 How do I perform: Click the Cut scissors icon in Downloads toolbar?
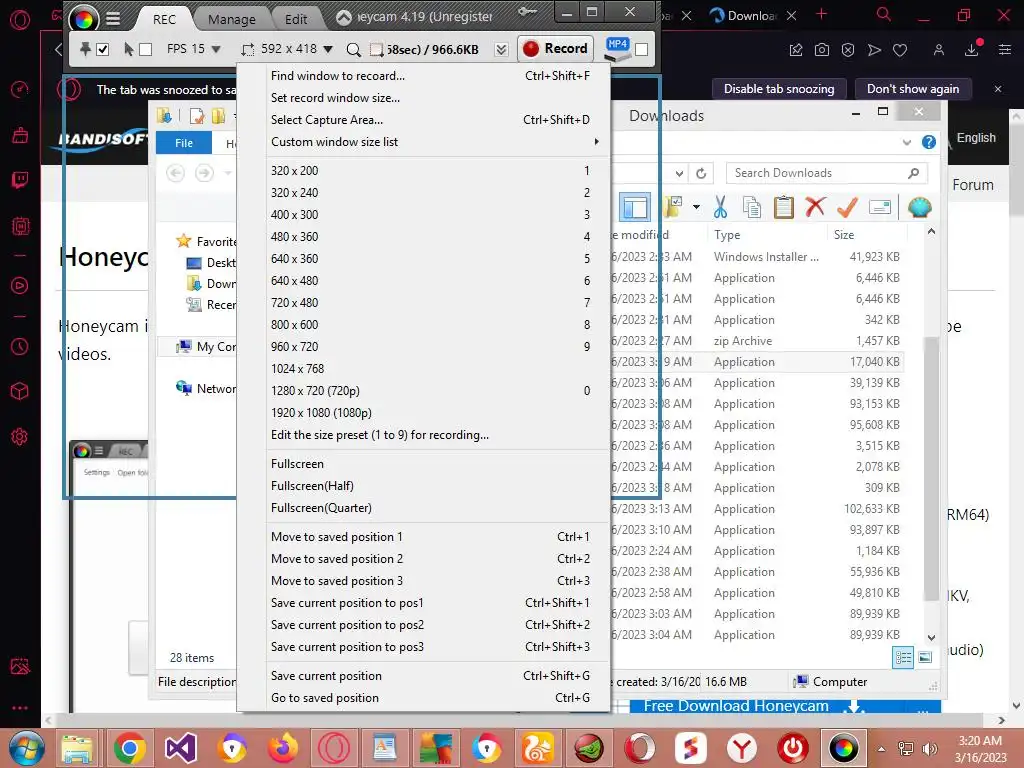(720, 208)
